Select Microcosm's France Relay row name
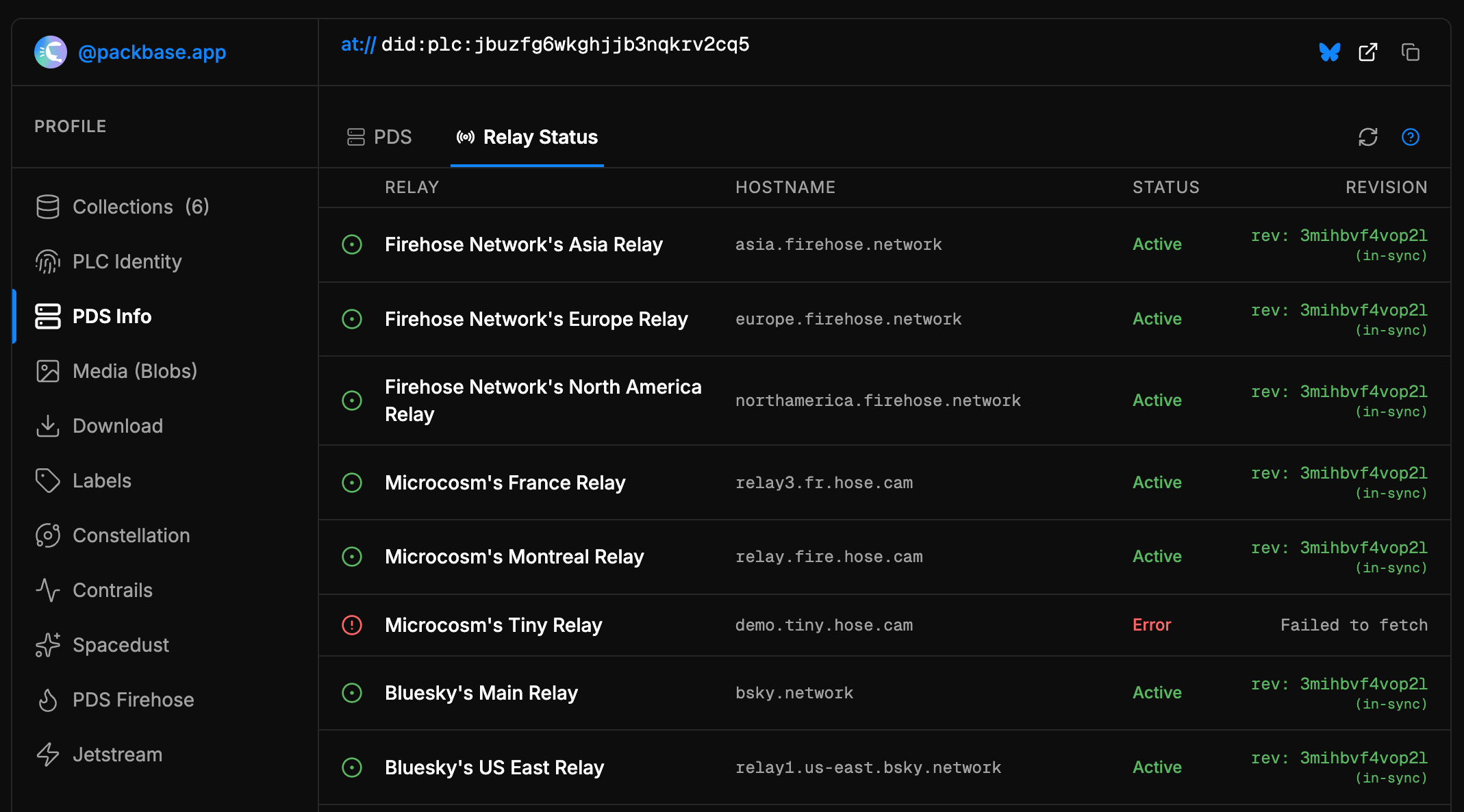This screenshot has width=1464, height=812. click(505, 483)
